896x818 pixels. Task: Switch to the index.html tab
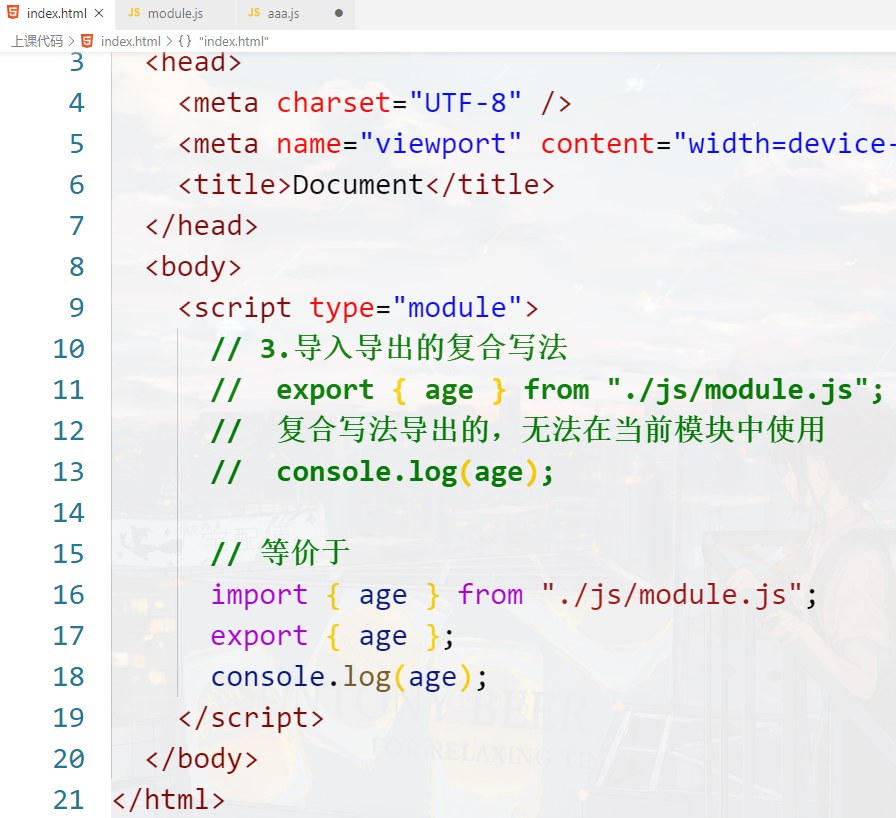(57, 14)
